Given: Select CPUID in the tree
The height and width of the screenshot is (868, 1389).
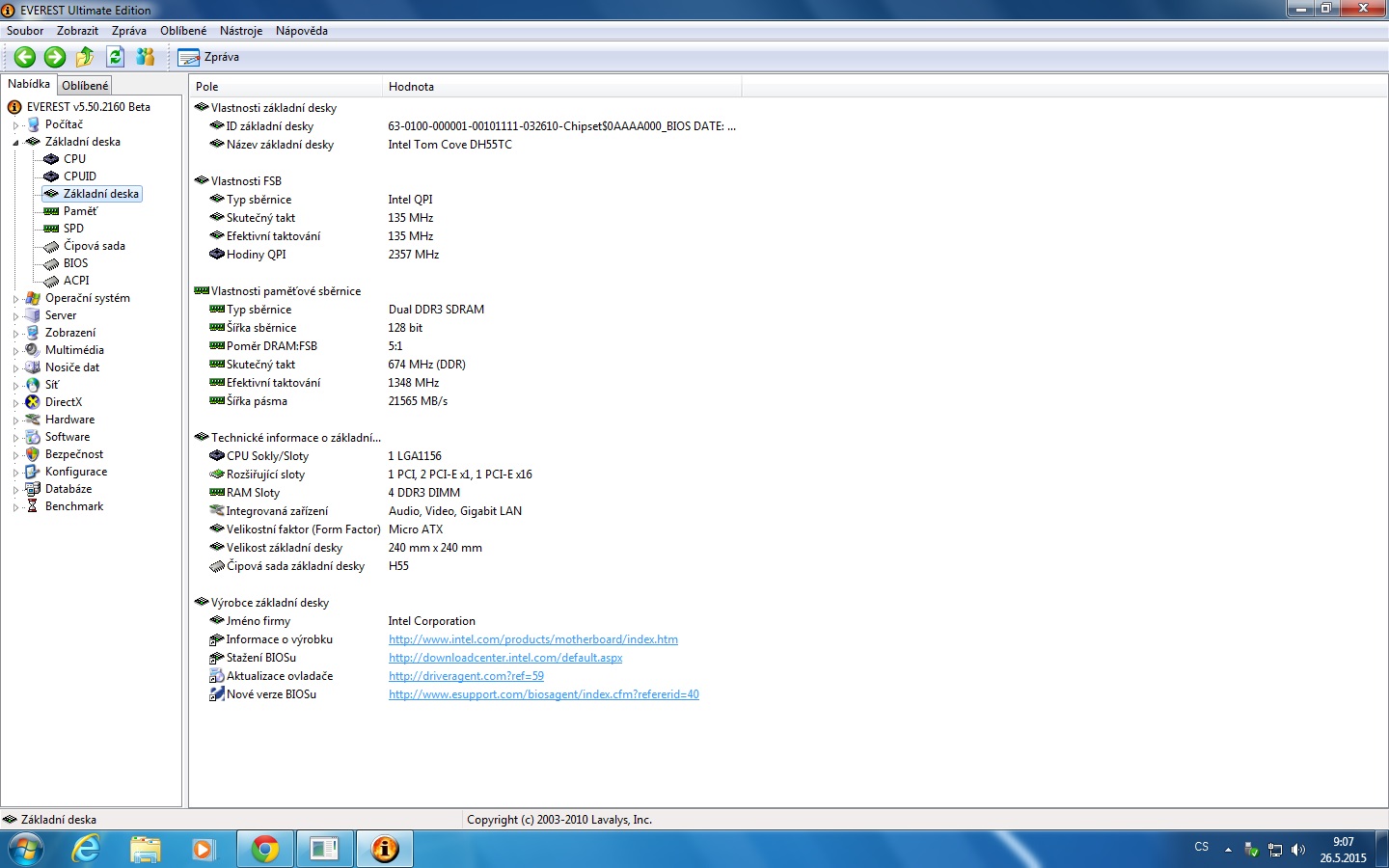Looking at the screenshot, I should [x=80, y=176].
